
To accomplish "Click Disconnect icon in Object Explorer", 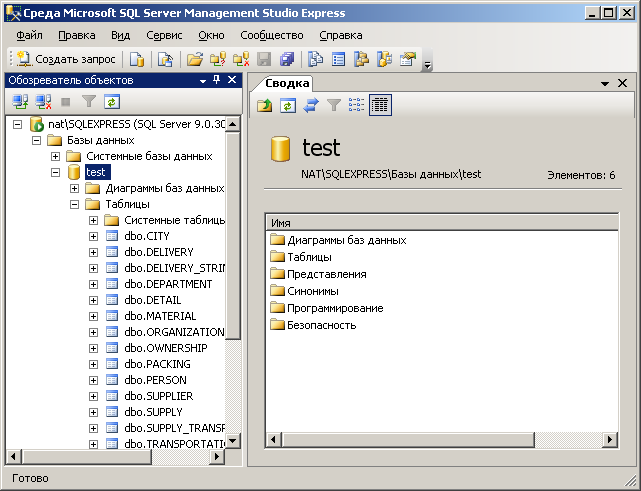I will (43, 102).
